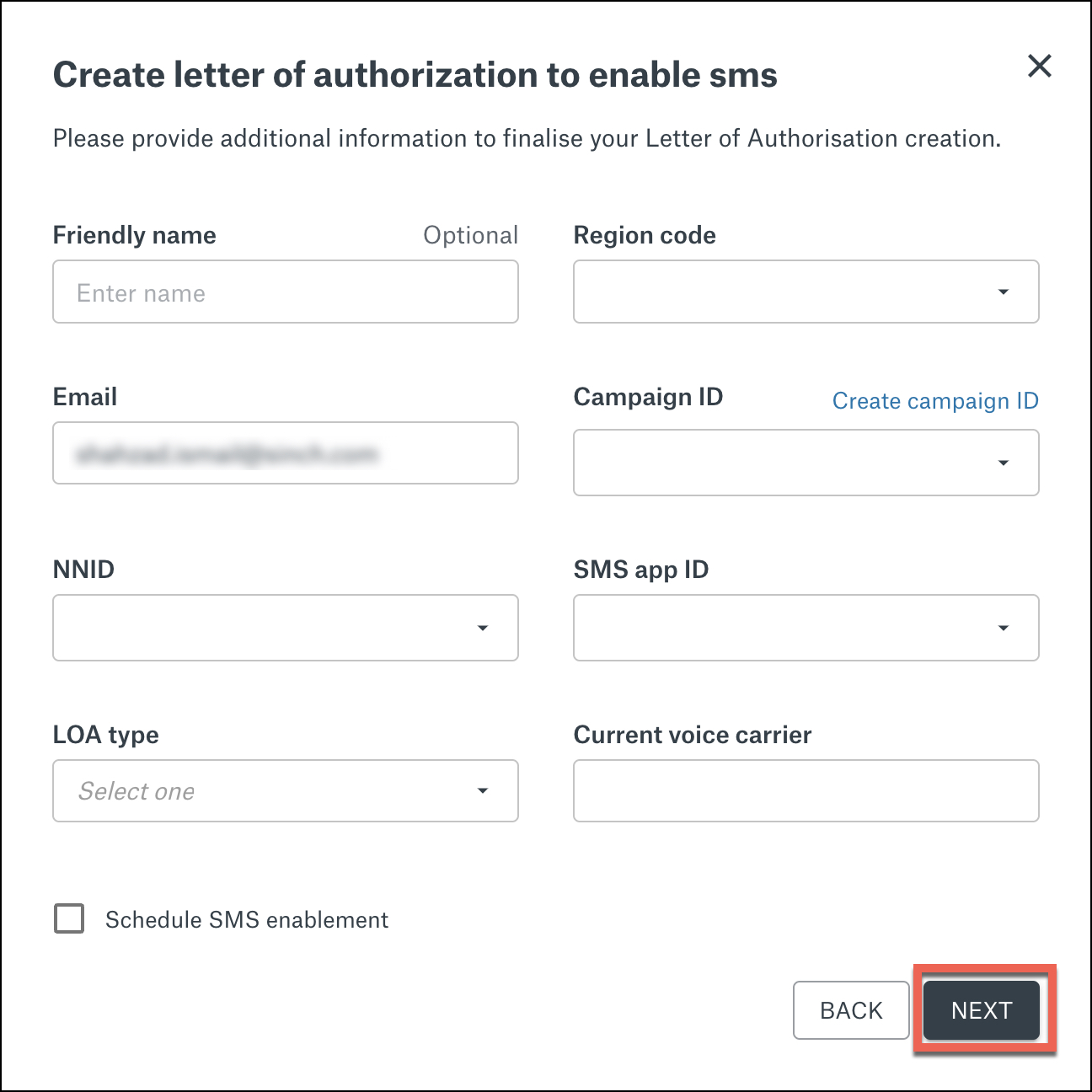Image resolution: width=1092 pixels, height=1092 pixels.
Task: Expand the LOA type selection list
Action: coord(286,791)
